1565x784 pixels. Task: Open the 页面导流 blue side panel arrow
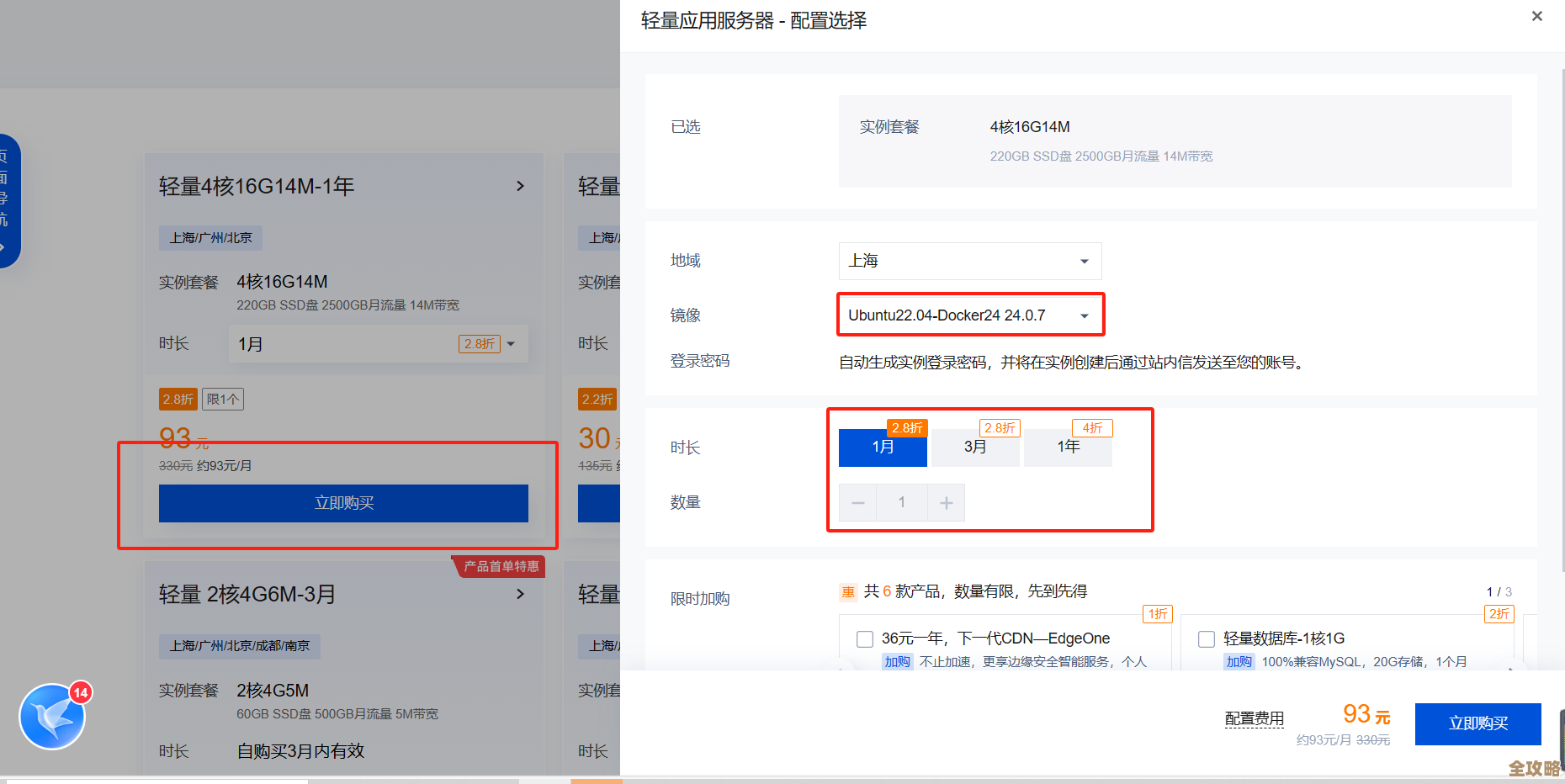(8, 246)
